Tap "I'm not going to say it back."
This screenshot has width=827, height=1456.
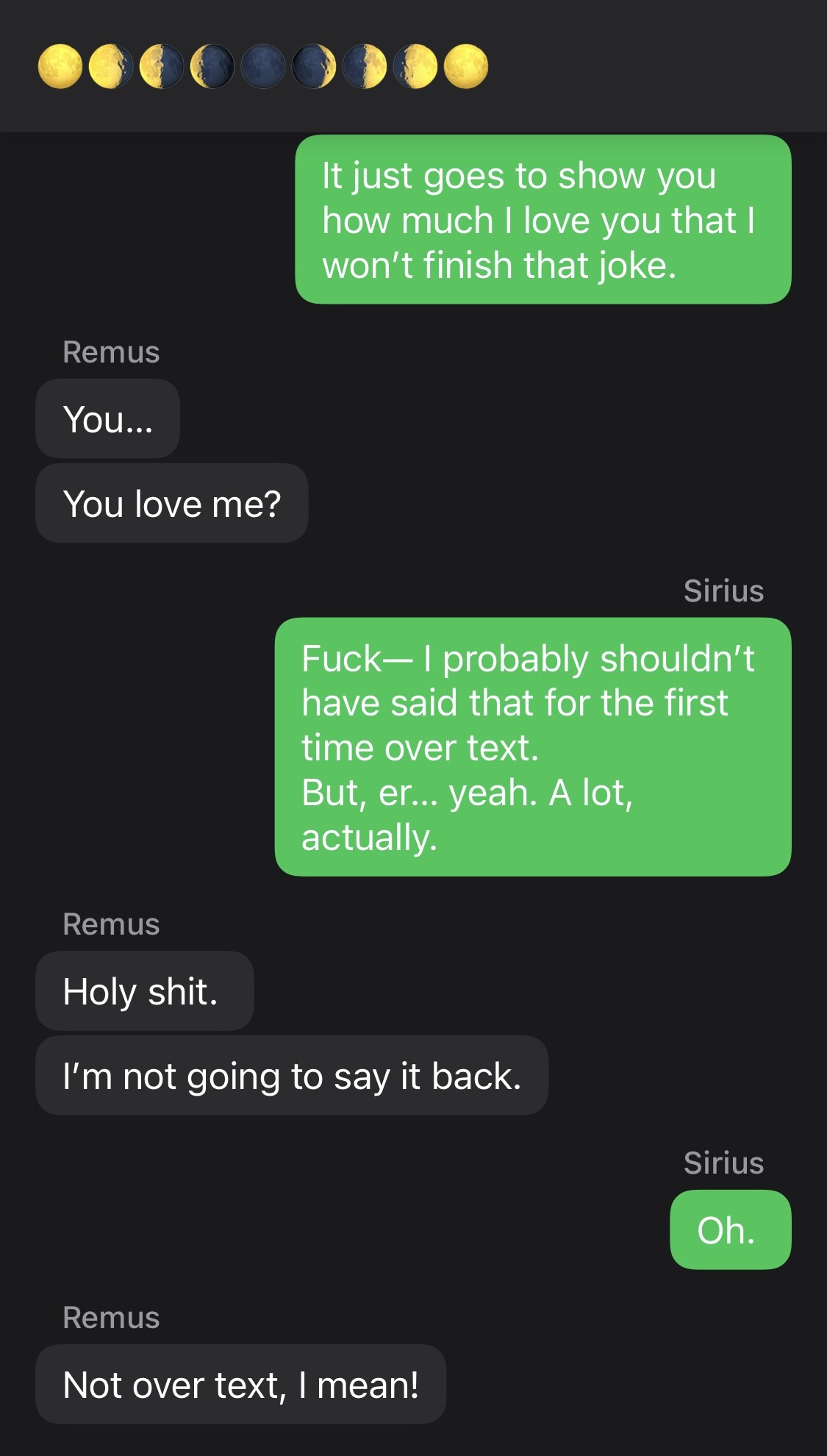tap(292, 1076)
